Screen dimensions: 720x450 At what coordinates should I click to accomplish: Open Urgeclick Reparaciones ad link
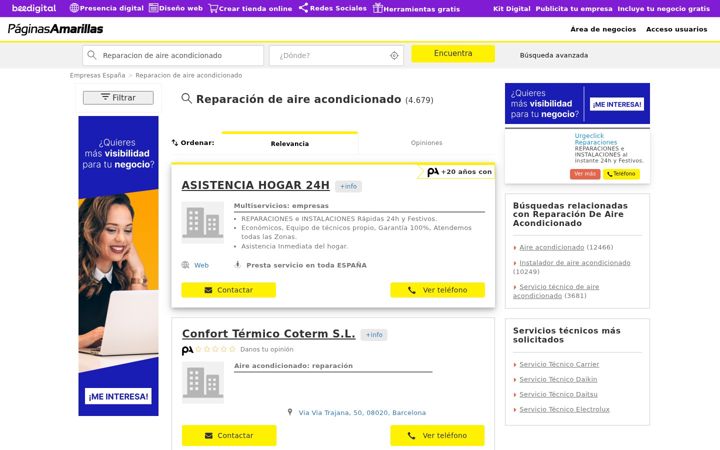(x=596, y=139)
